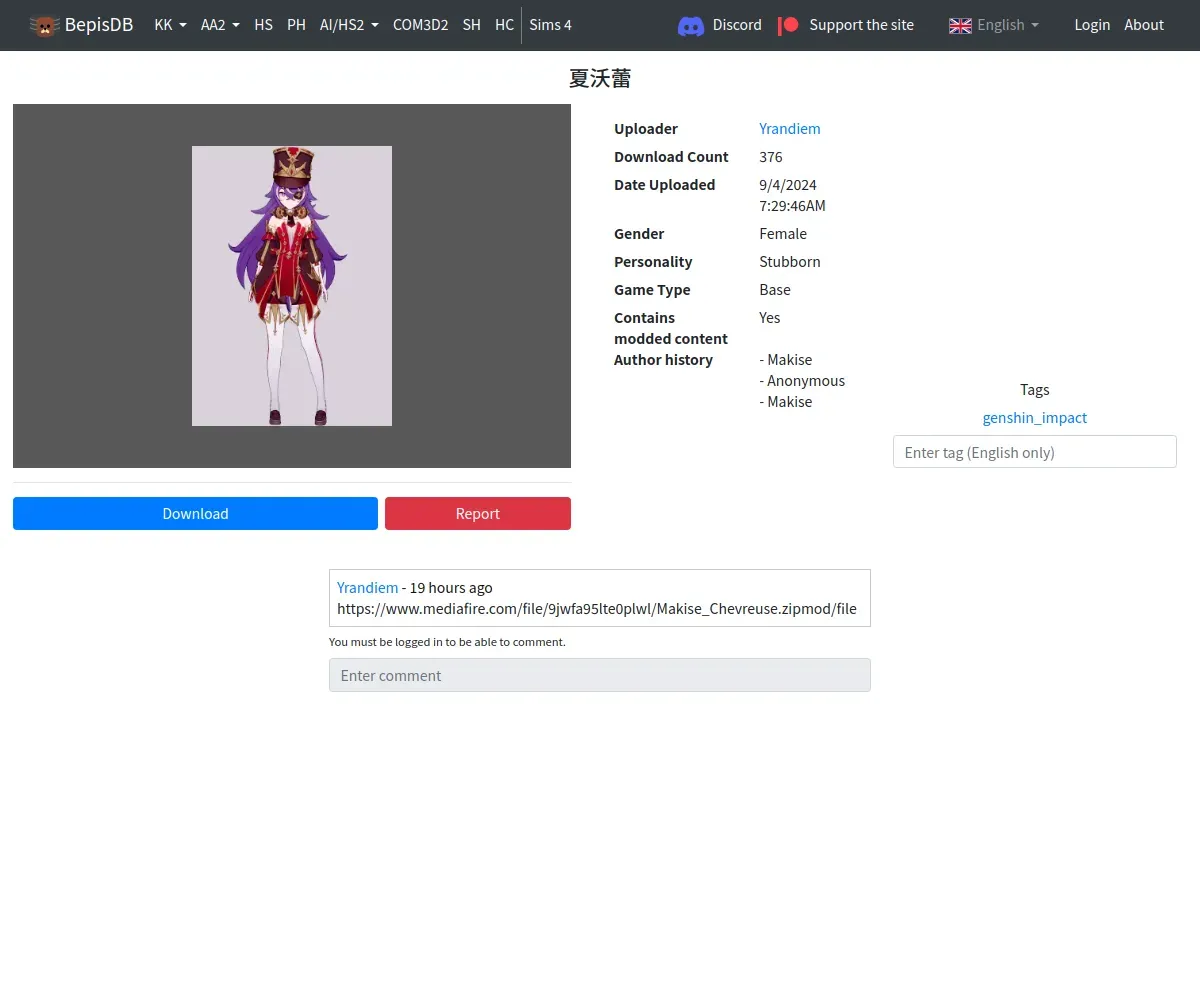Viewport: 1200px width, 1000px height.
Task: Click the Discord text link
Action: (737, 25)
